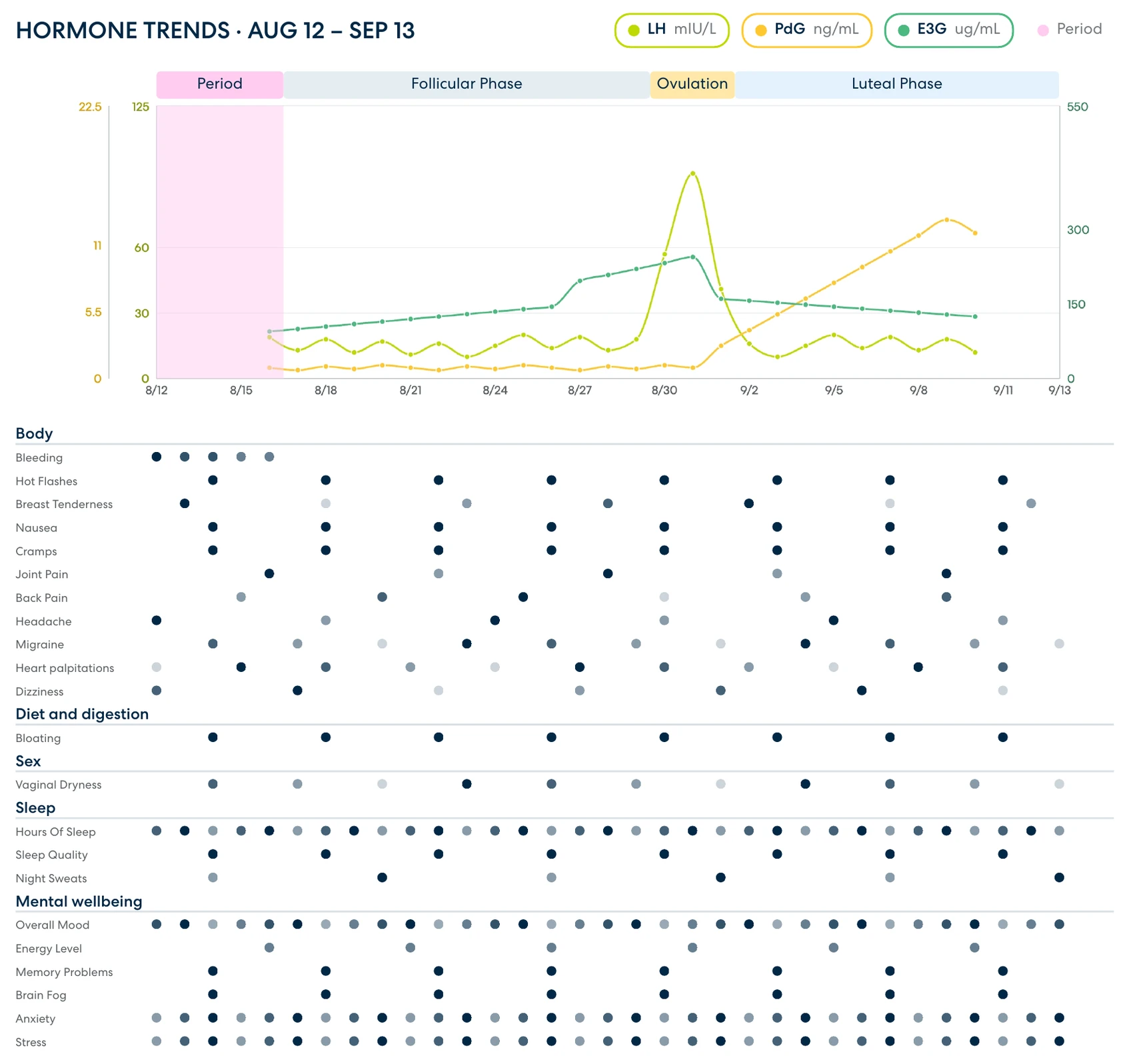
Task: Select the Stress row label
Action: (31, 1042)
